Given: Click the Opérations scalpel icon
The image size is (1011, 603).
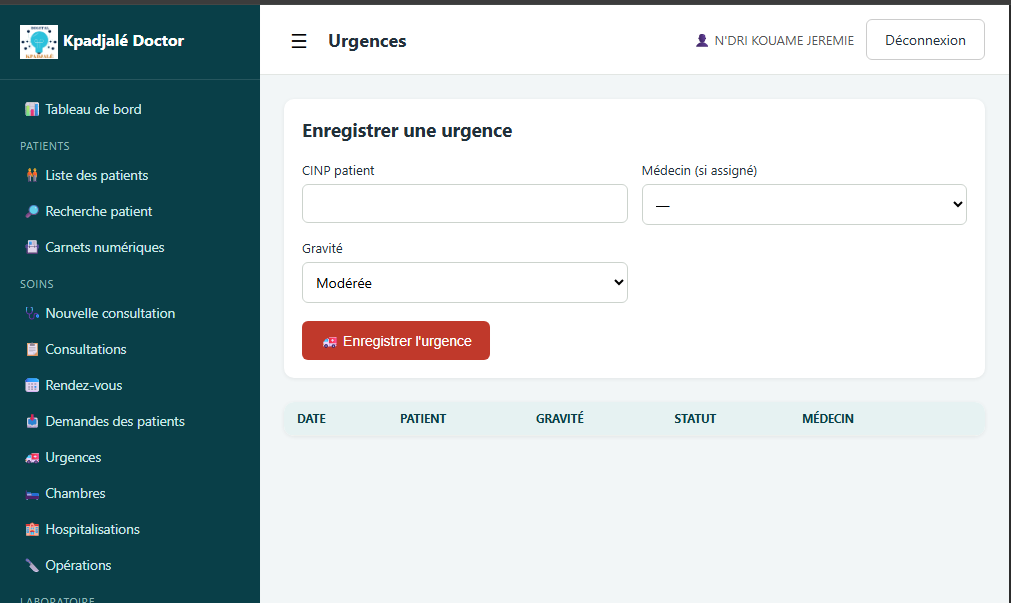Looking at the screenshot, I should click(x=32, y=566).
